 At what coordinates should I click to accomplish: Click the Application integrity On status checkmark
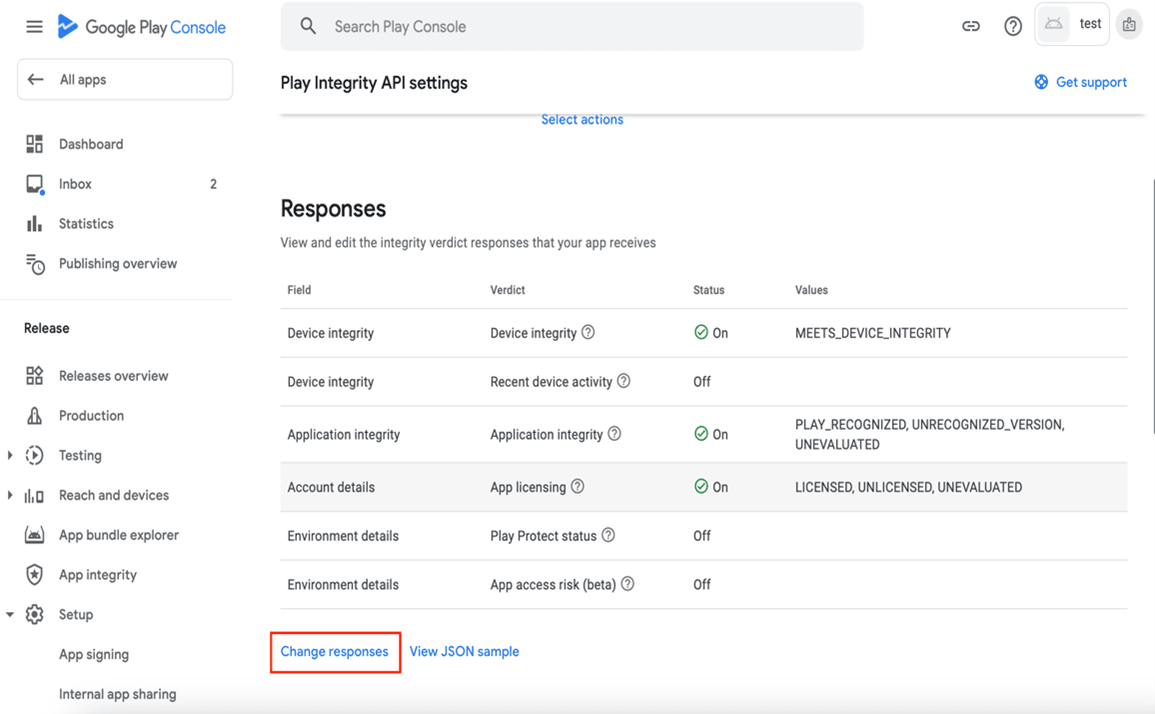701,434
